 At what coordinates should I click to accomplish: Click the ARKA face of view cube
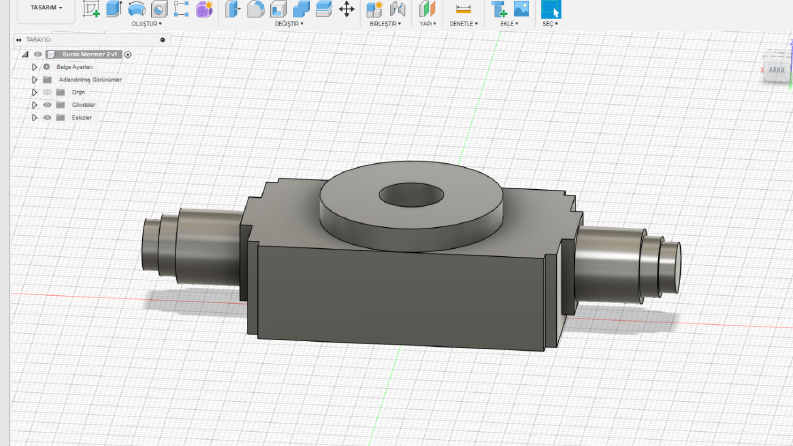pos(776,70)
